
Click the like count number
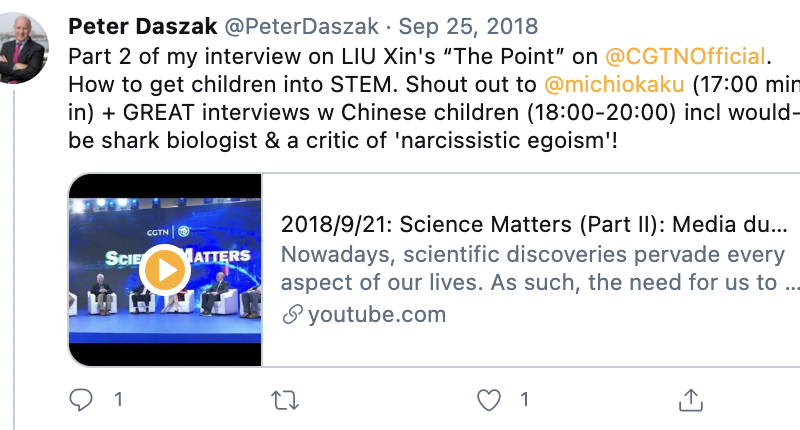(x=525, y=400)
